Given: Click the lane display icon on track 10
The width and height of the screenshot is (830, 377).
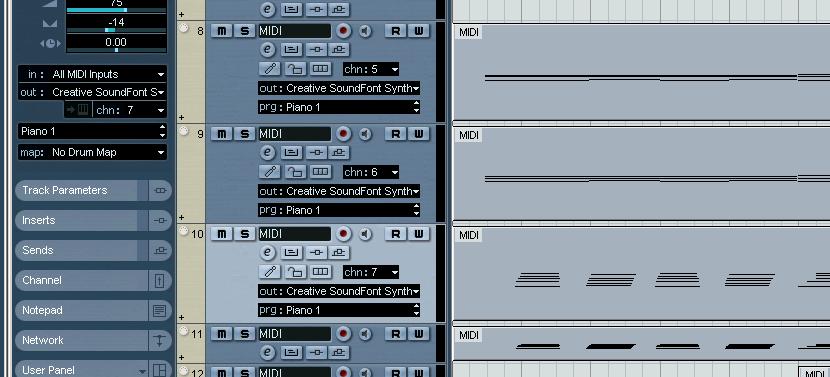Looking at the screenshot, I should (320, 272).
